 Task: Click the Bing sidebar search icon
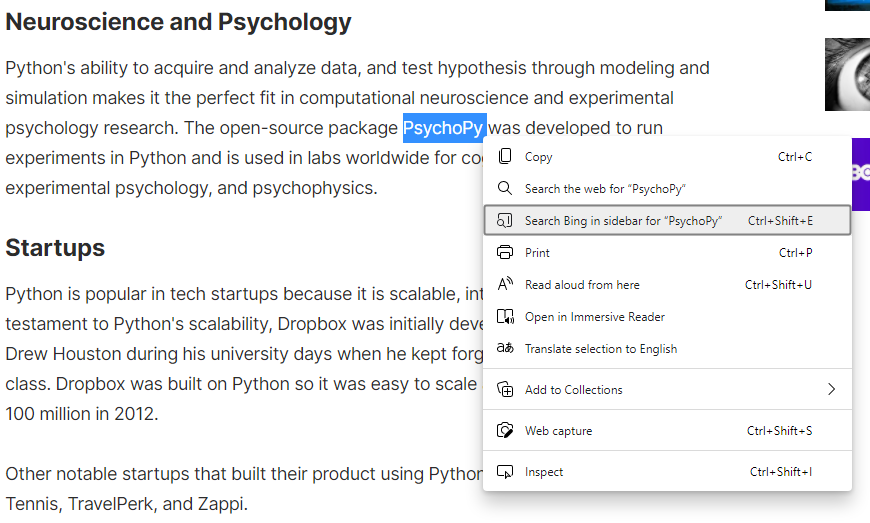point(505,220)
